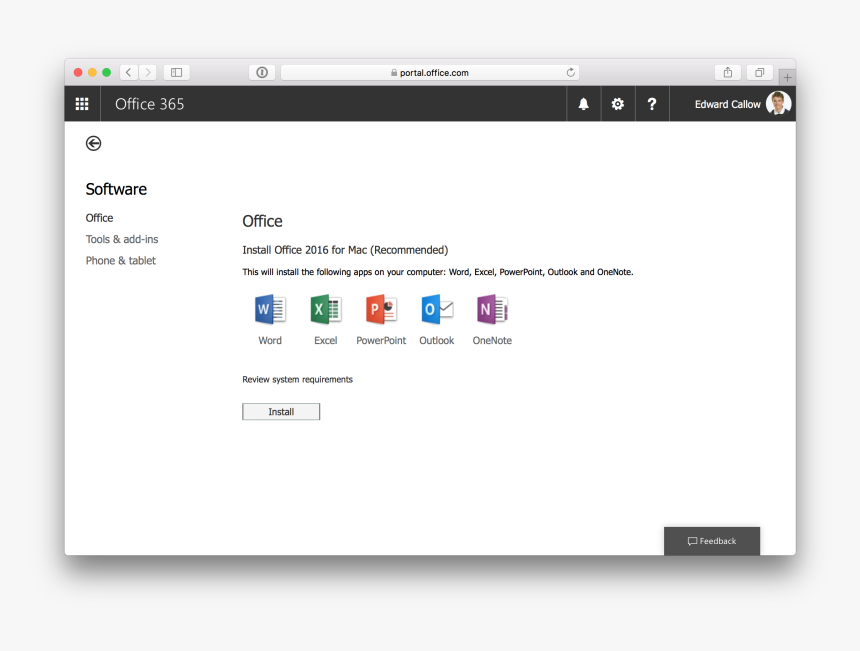Click the green macOS zoom button
Viewport: 860px width, 651px height.
pyautogui.click(x=106, y=72)
